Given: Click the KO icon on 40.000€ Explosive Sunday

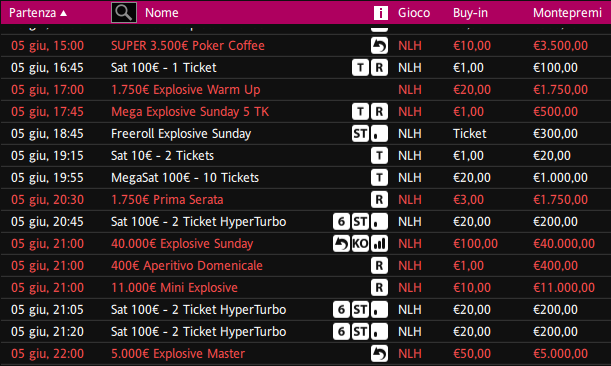Looking at the screenshot, I should coord(360,244).
